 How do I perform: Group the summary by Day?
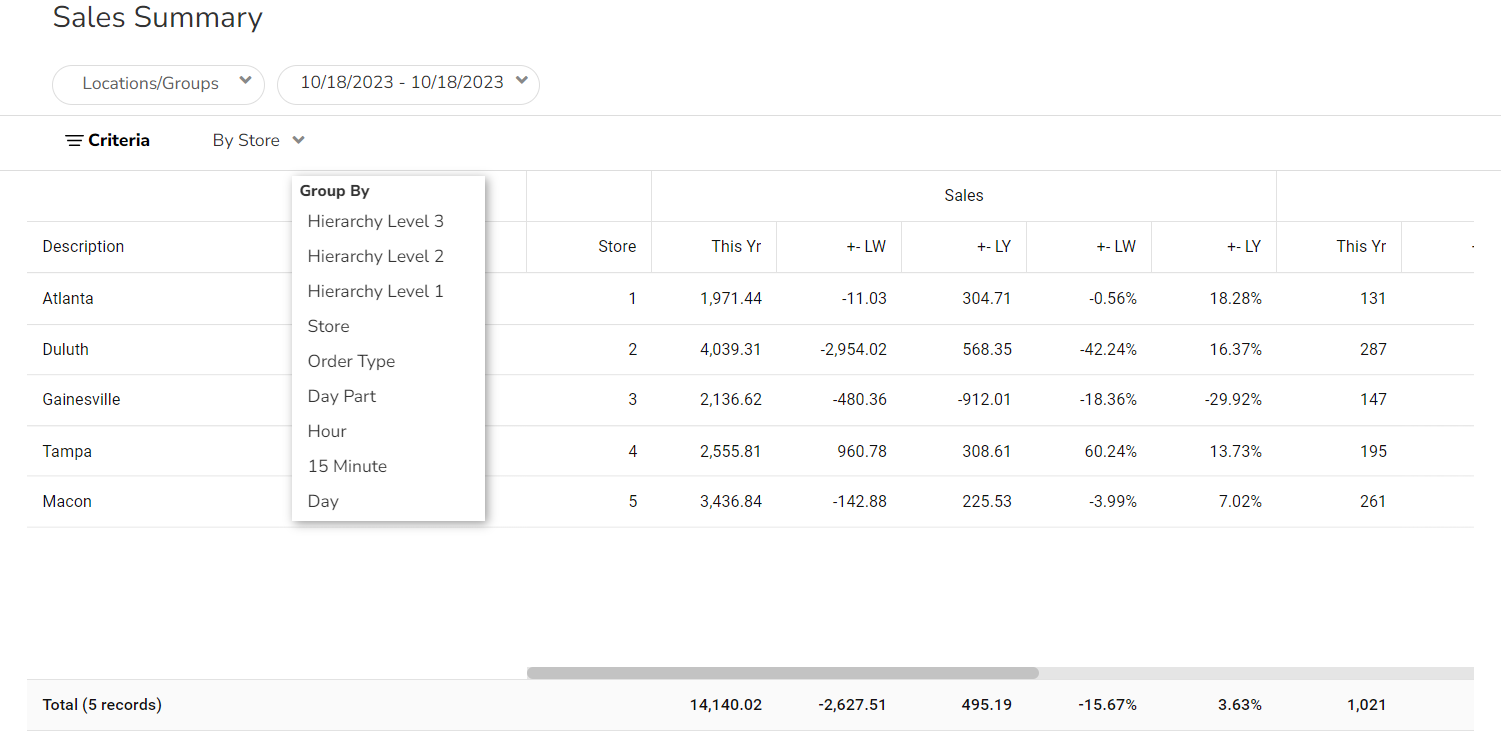[323, 501]
